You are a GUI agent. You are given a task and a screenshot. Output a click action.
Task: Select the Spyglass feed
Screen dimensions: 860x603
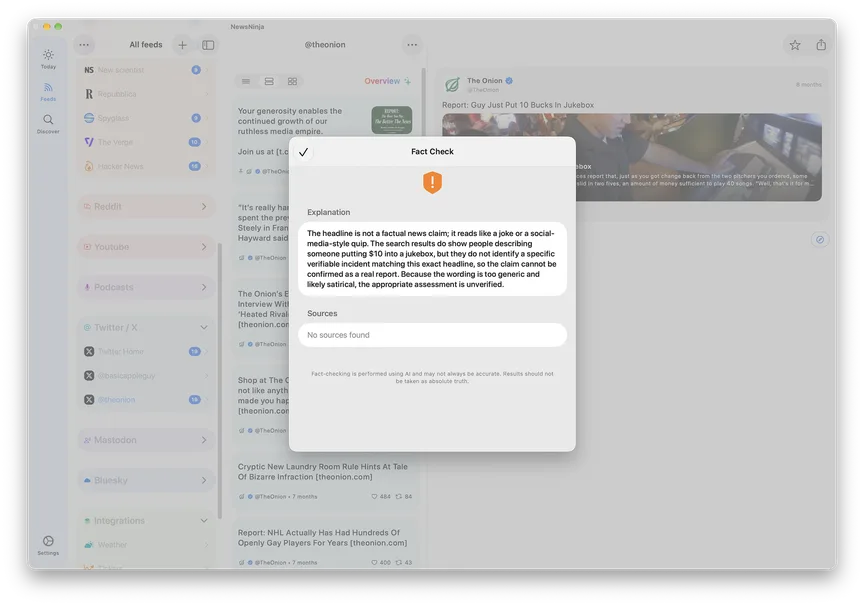145,118
